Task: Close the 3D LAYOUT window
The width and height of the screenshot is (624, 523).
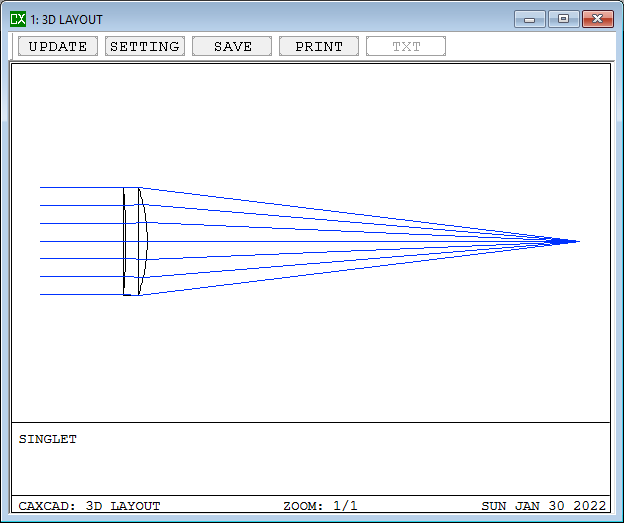Action: (x=598, y=19)
